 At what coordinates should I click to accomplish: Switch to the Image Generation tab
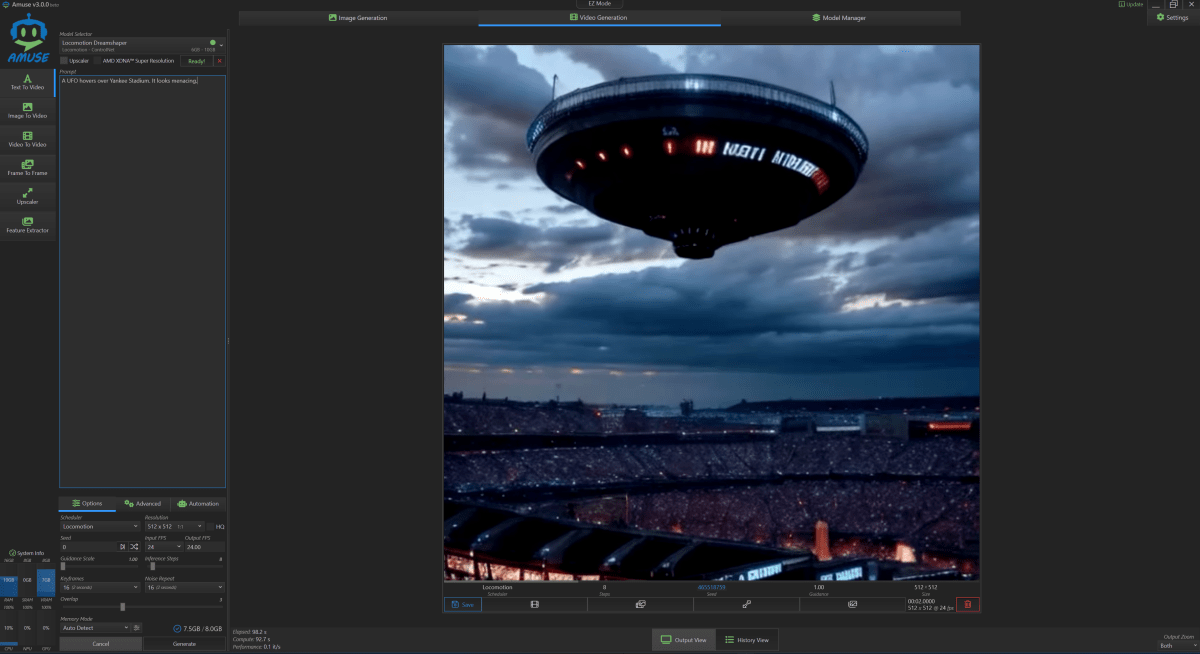click(358, 18)
